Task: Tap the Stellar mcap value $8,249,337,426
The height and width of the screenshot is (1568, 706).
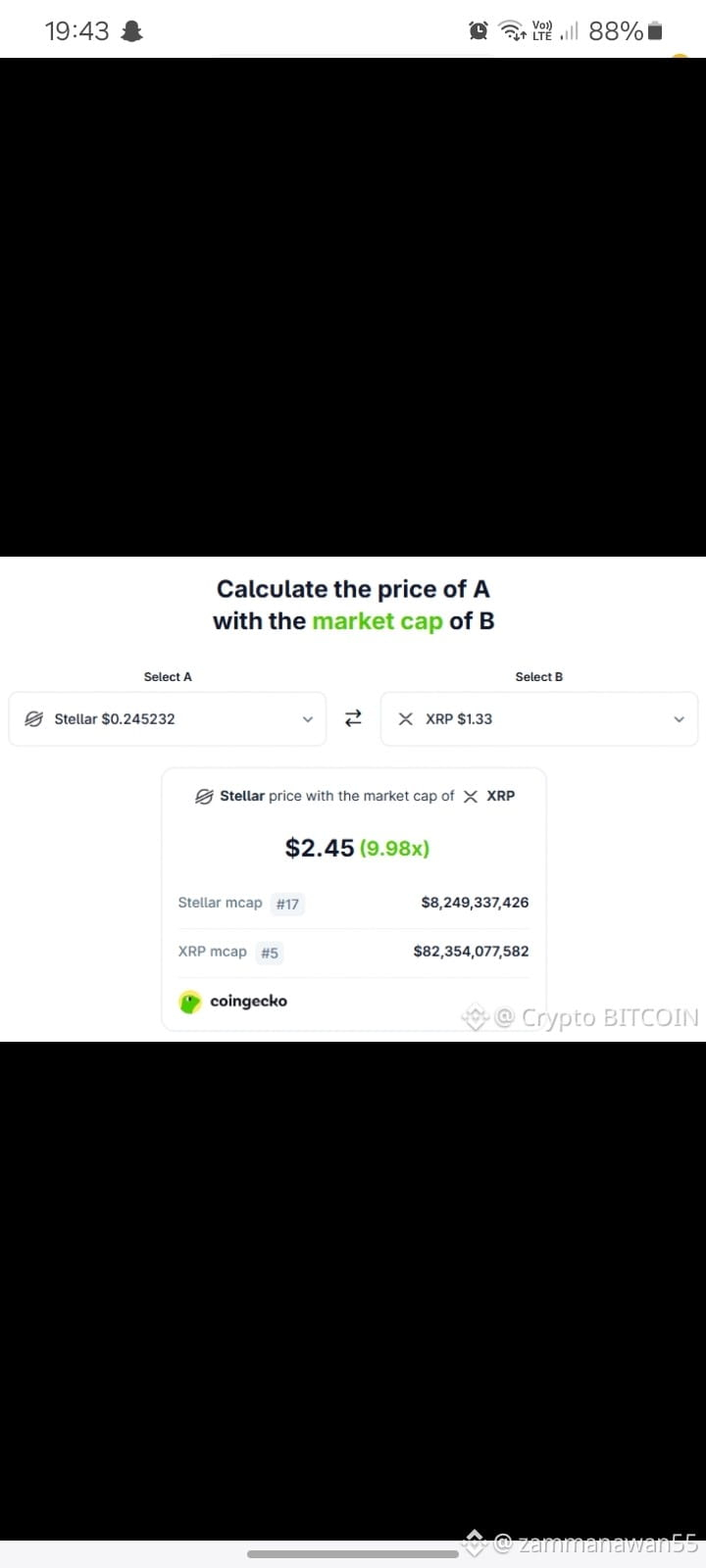Action: click(x=475, y=903)
